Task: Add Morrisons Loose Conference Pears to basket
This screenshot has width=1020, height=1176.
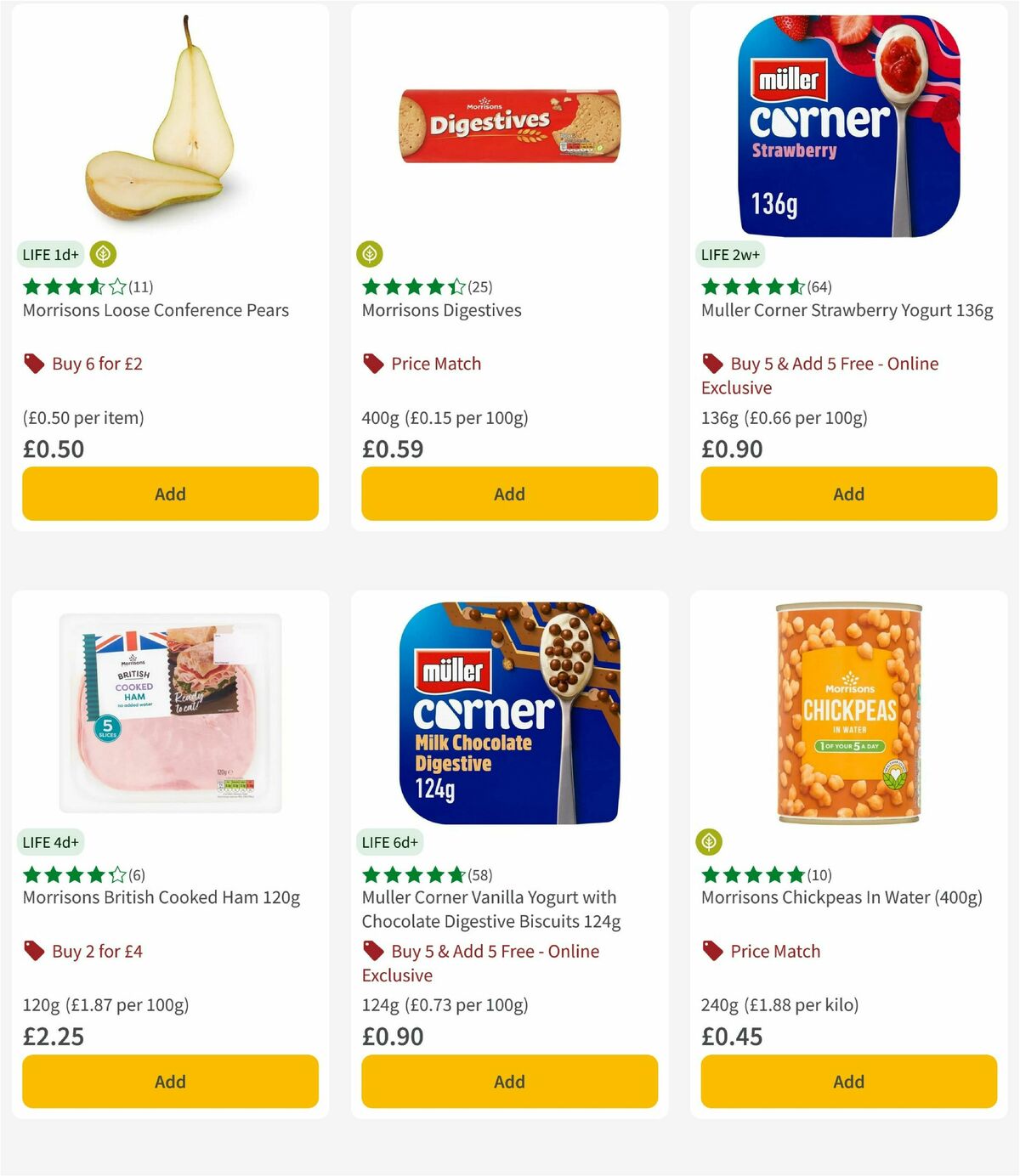Action: click(x=169, y=494)
